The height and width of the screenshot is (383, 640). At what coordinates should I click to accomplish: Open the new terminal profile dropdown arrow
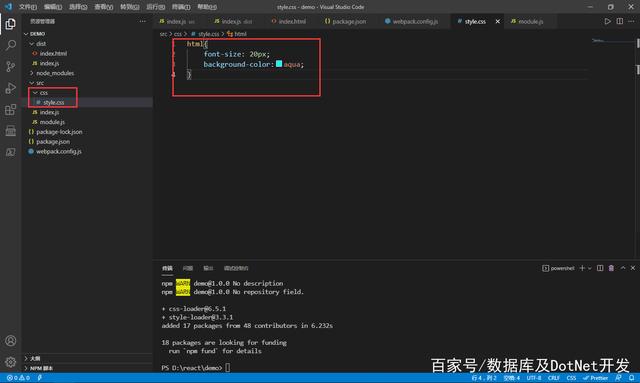tap(590, 268)
